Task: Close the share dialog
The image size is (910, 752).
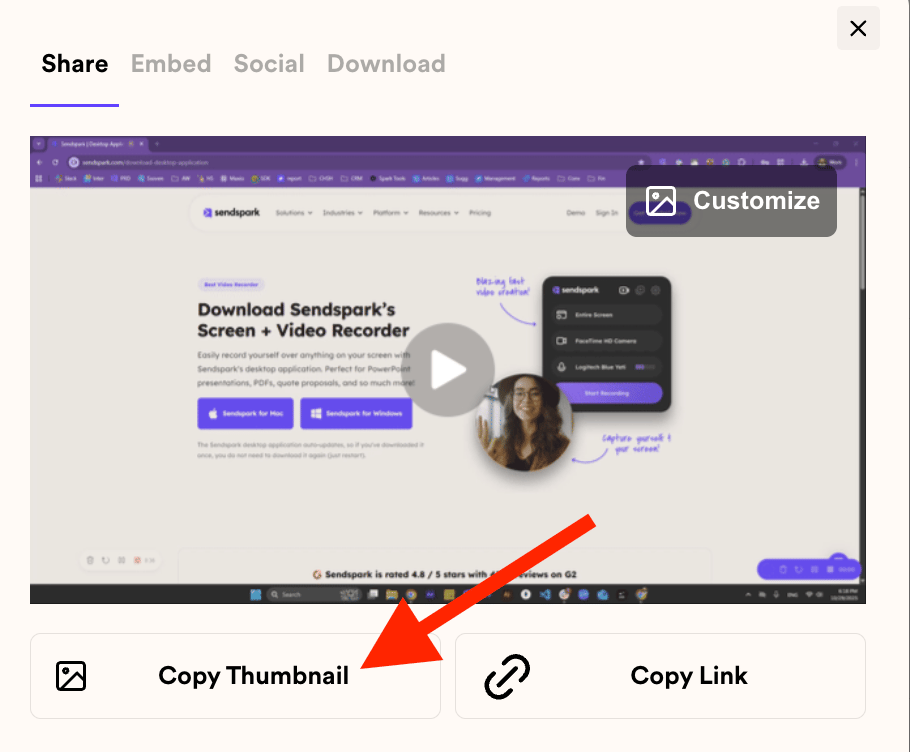Action: tap(858, 28)
